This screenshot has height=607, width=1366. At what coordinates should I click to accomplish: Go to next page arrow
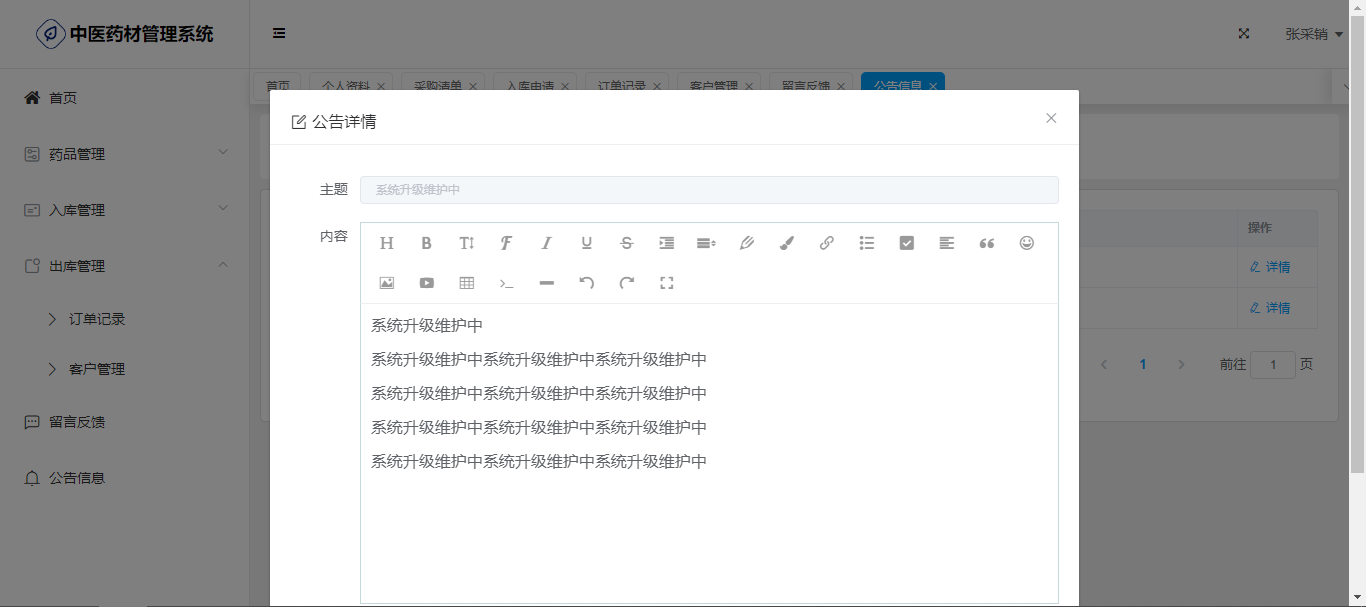click(x=1181, y=365)
